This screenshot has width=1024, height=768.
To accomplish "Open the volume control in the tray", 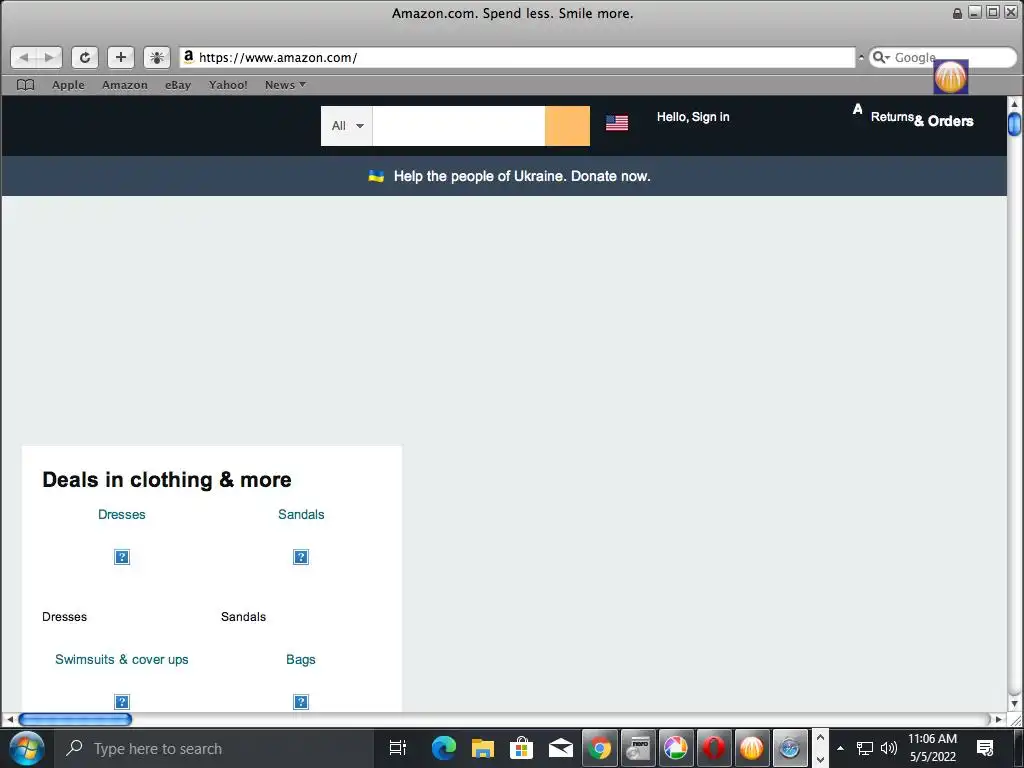I will pyautogui.click(x=889, y=748).
